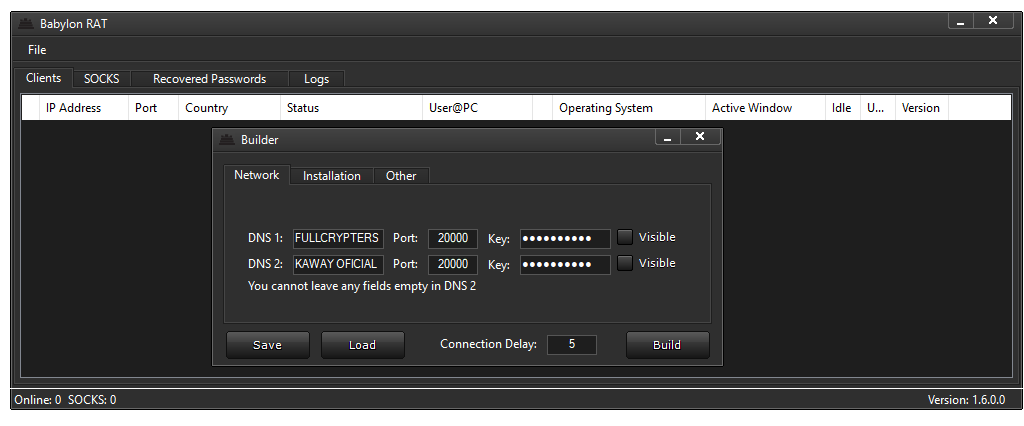Open the File menu
Image resolution: width=1024 pixels, height=426 pixels.
37,50
